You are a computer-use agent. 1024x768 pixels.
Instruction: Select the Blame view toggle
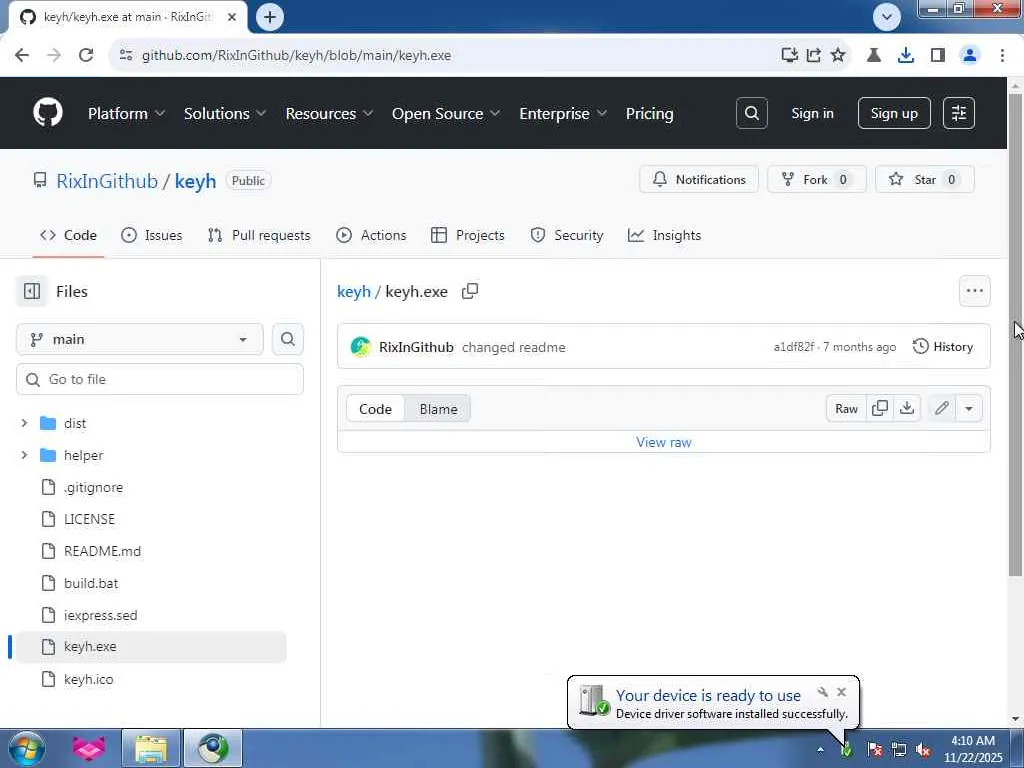coord(438,409)
